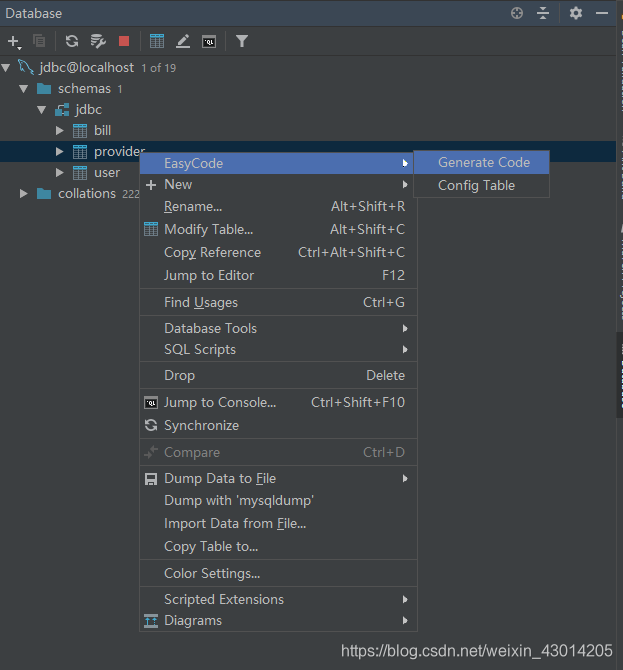Image resolution: width=623 pixels, height=670 pixels.
Task: Expand the bill table node
Action: tap(60, 130)
